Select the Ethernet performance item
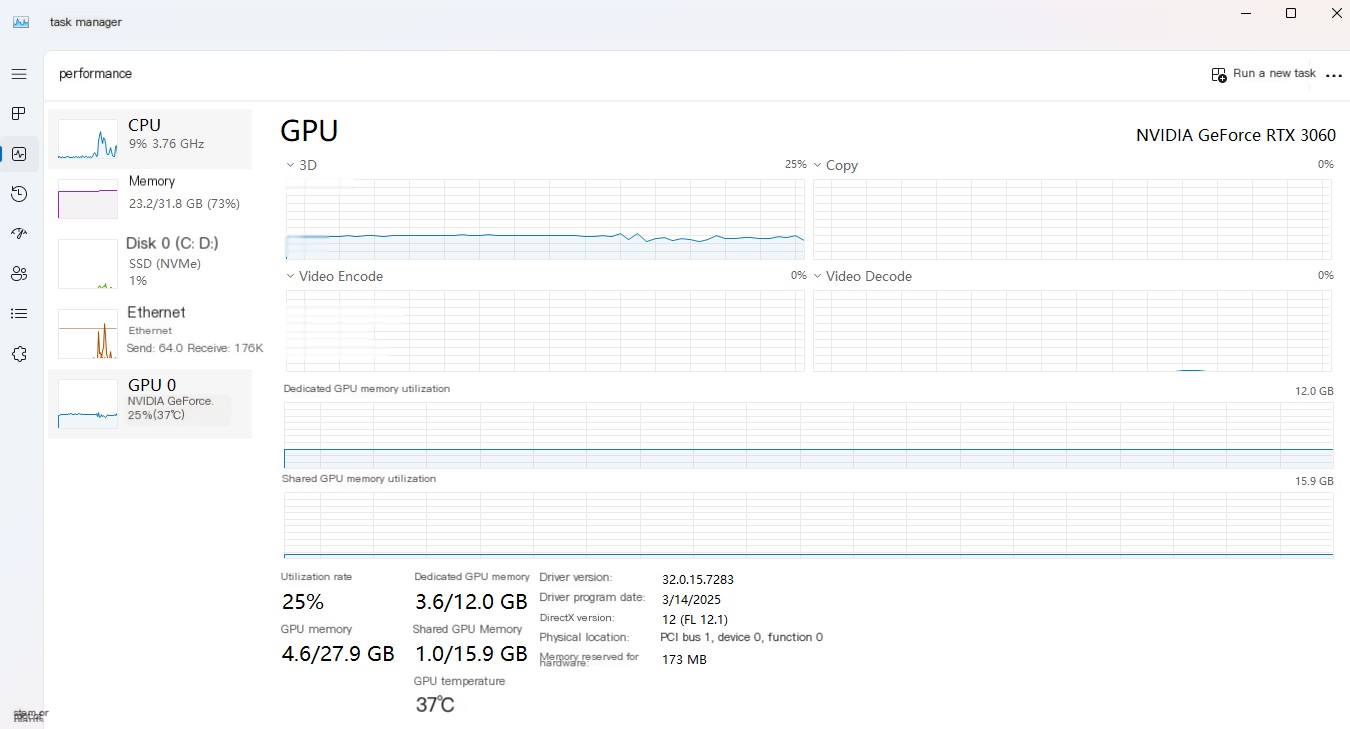The image size is (1350, 729). pos(150,333)
